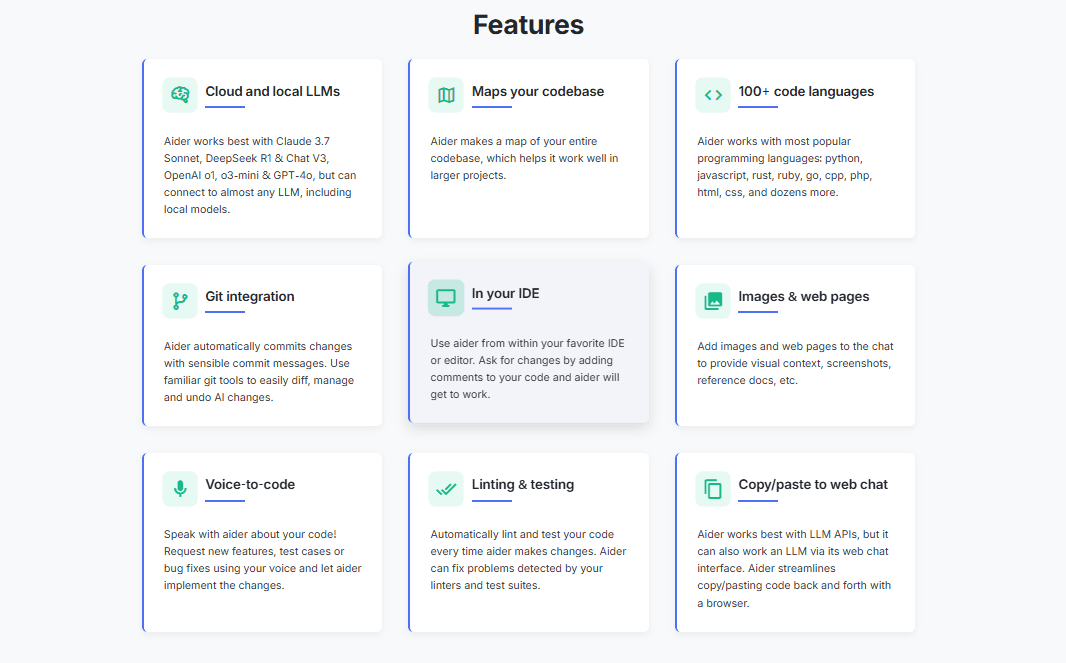This screenshot has width=1066, height=663.
Task: Click the copy icon for Copy/paste to web chat
Action: (713, 488)
